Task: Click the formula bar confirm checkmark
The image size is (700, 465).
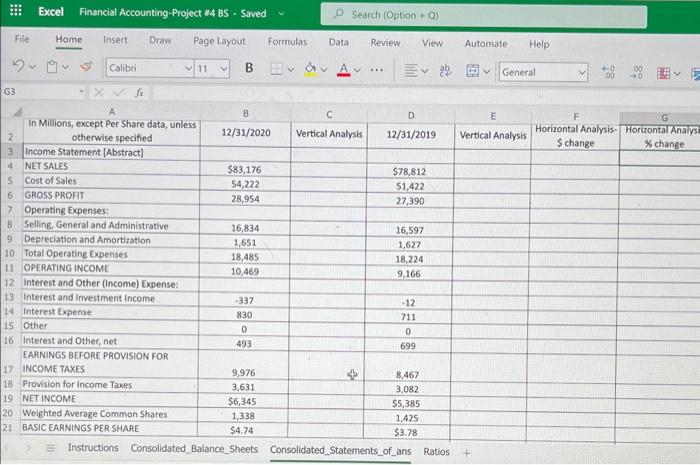Action: [119, 92]
